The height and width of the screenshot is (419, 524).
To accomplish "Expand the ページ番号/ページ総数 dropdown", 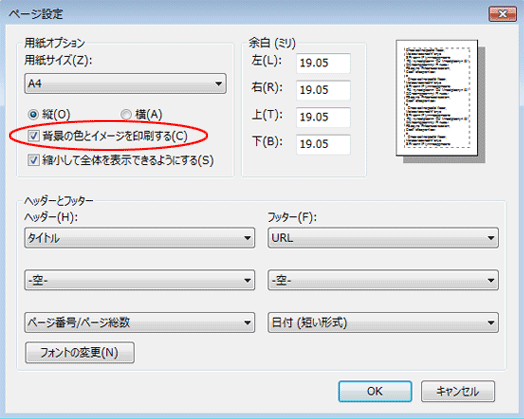I will tap(140, 322).
